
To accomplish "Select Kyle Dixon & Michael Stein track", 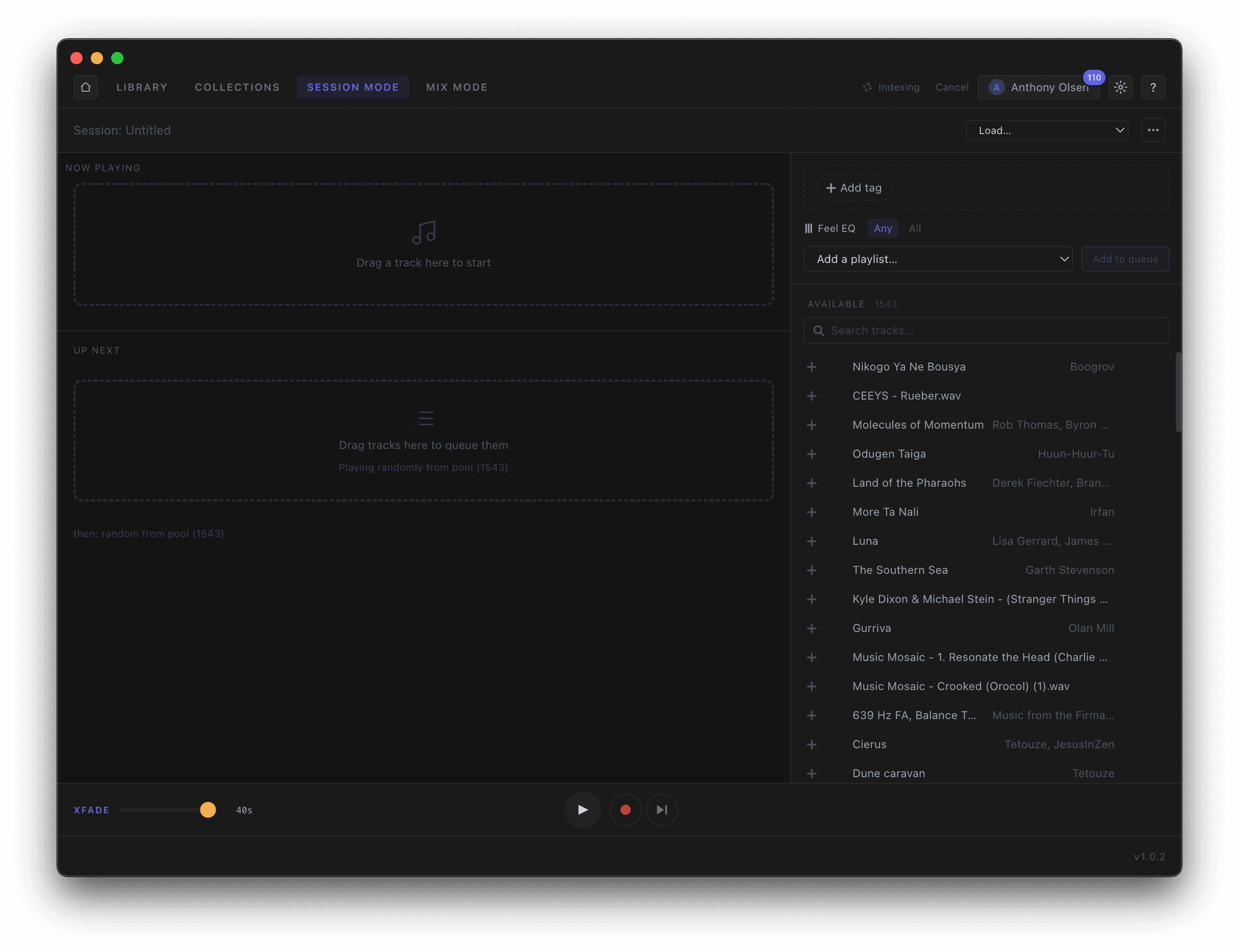I will [979, 599].
